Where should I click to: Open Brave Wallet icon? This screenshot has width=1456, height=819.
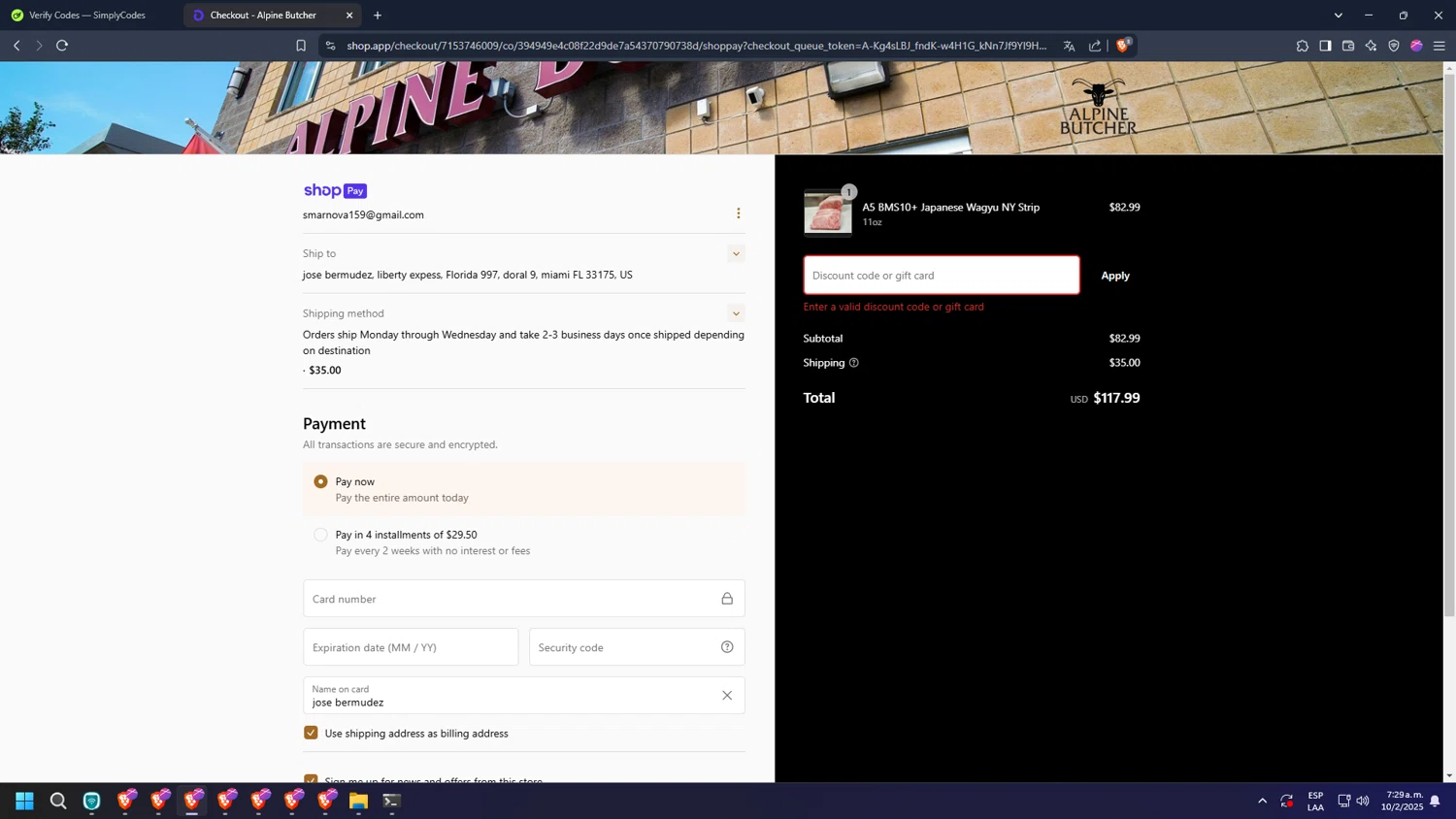1348,46
